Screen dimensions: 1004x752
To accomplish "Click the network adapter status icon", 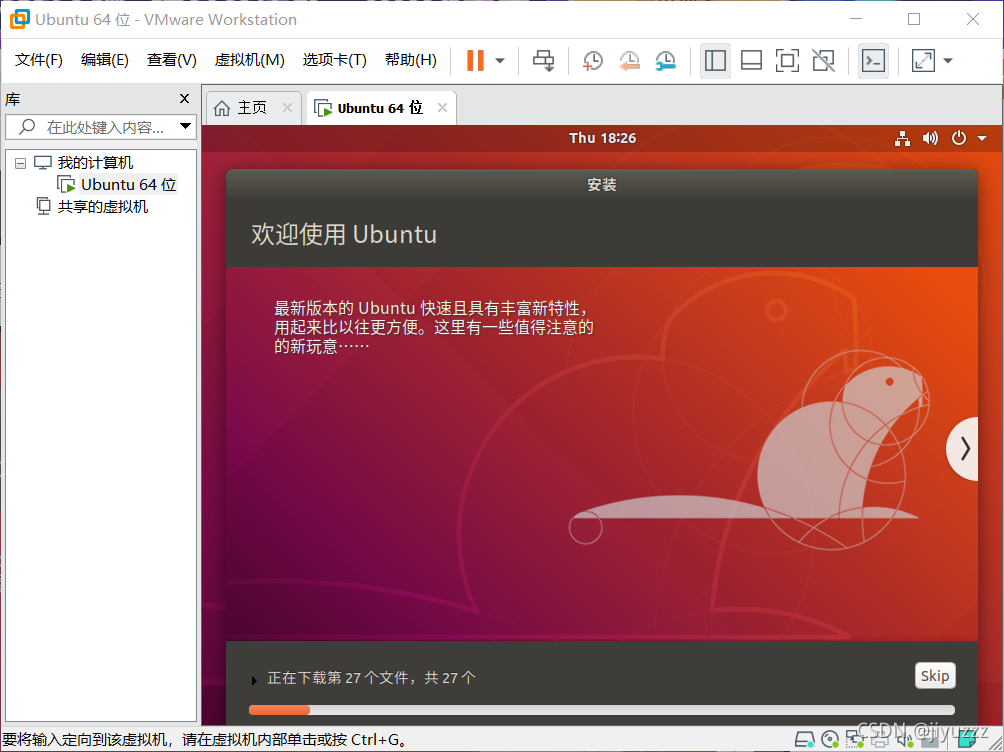I will click(x=856, y=740).
